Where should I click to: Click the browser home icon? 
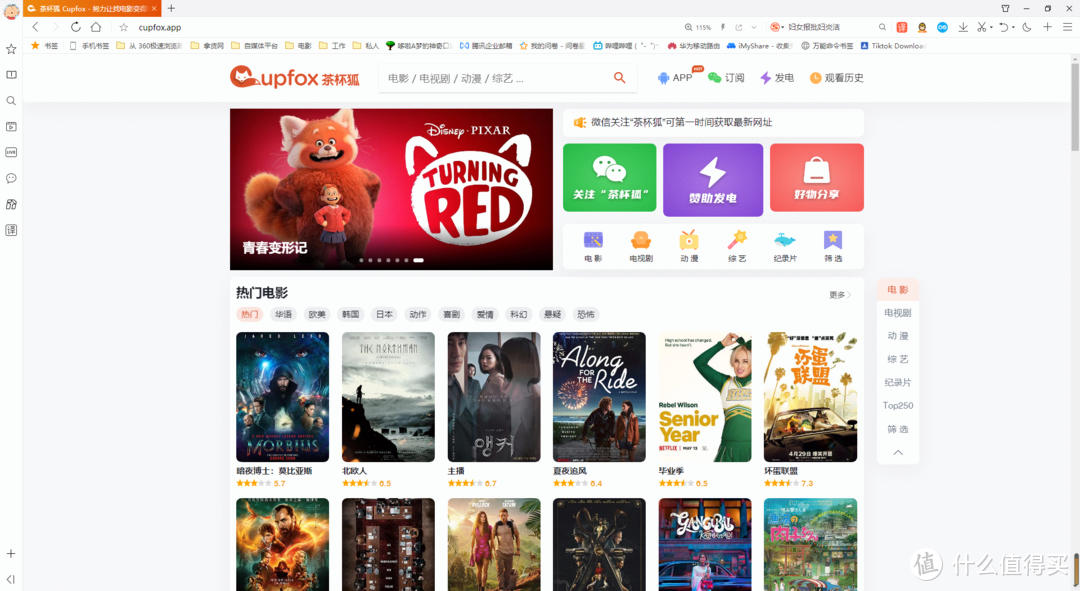point(96,27)
